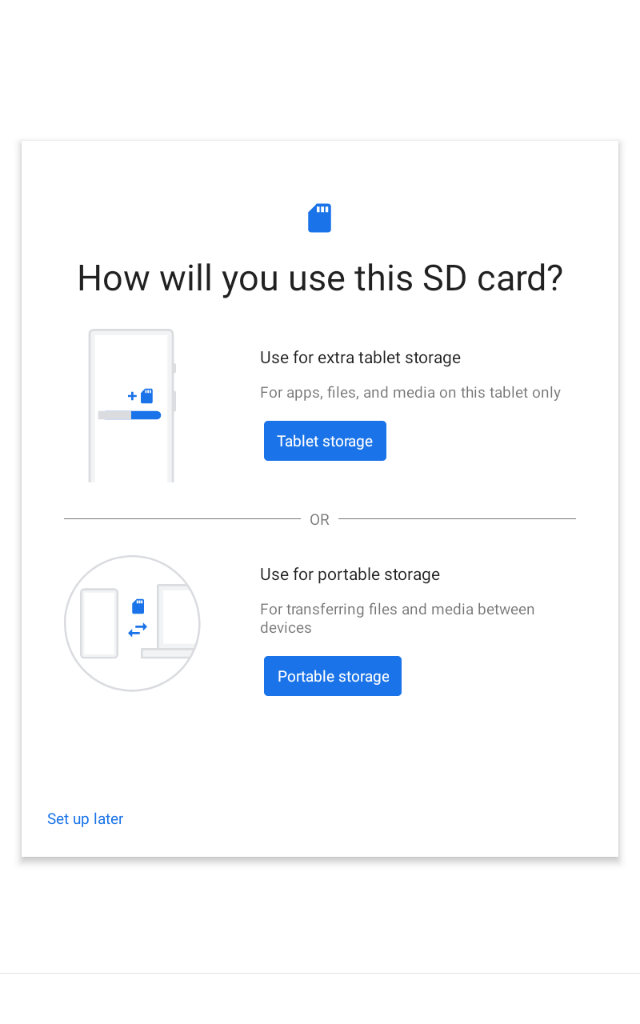Viewport: 640px width, 1024px height.
Task: Click the small SD card icon inside the tablet illustration
Action: [x=147, y=396]
